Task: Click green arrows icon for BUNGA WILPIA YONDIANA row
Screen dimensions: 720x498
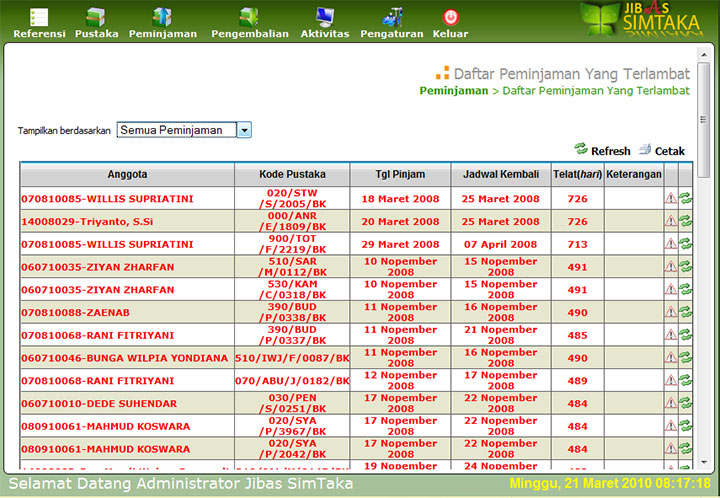Action: [x=686, y=358]
